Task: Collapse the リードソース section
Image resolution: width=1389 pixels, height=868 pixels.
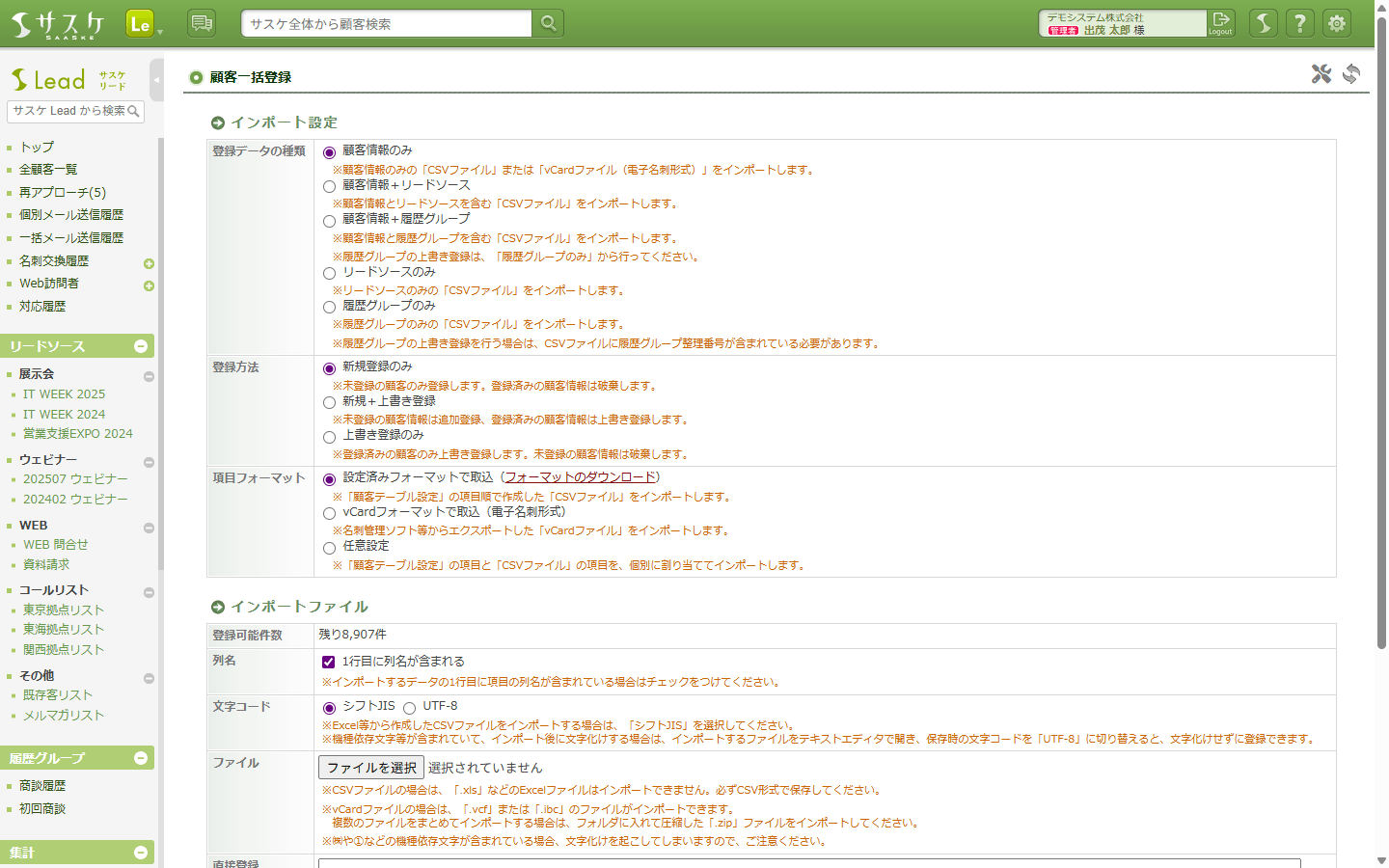Action: pos(141,346)
